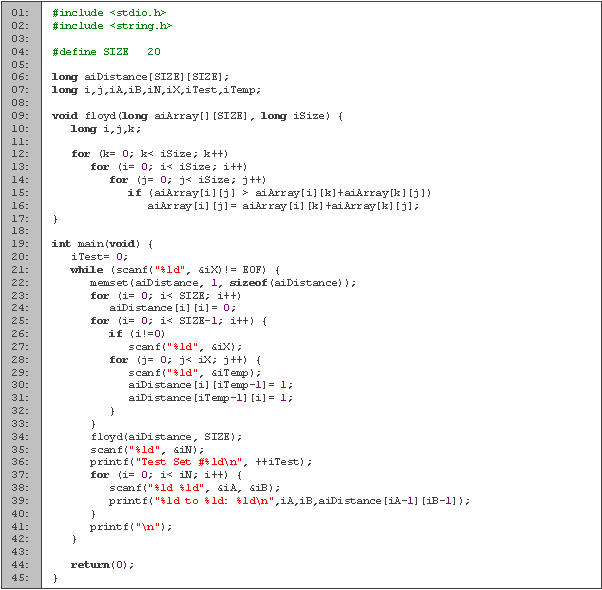Click the 'void floyd(long aiArray[][SIZE]' function header

click(197, 116)
